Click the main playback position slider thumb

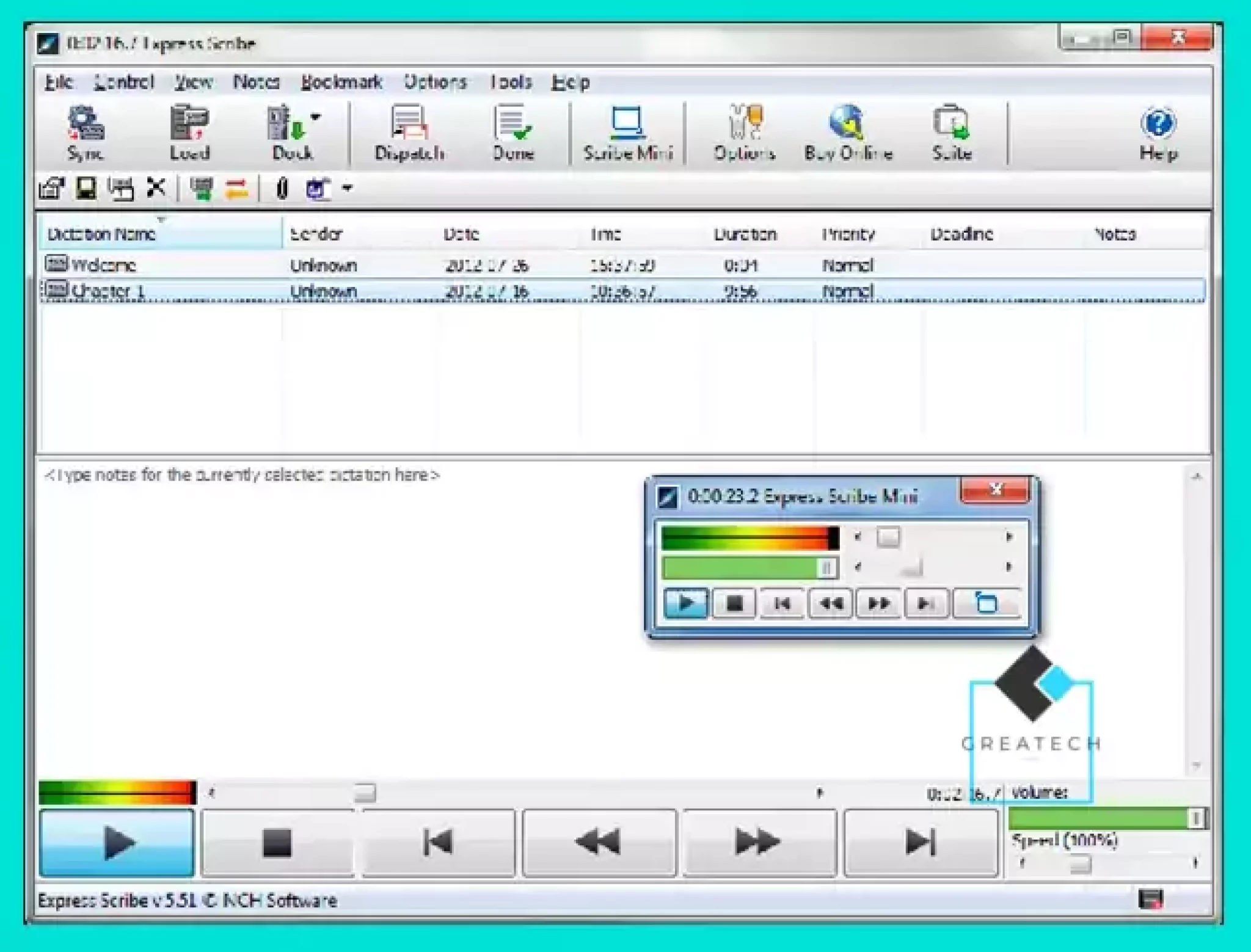coord(365,793)
